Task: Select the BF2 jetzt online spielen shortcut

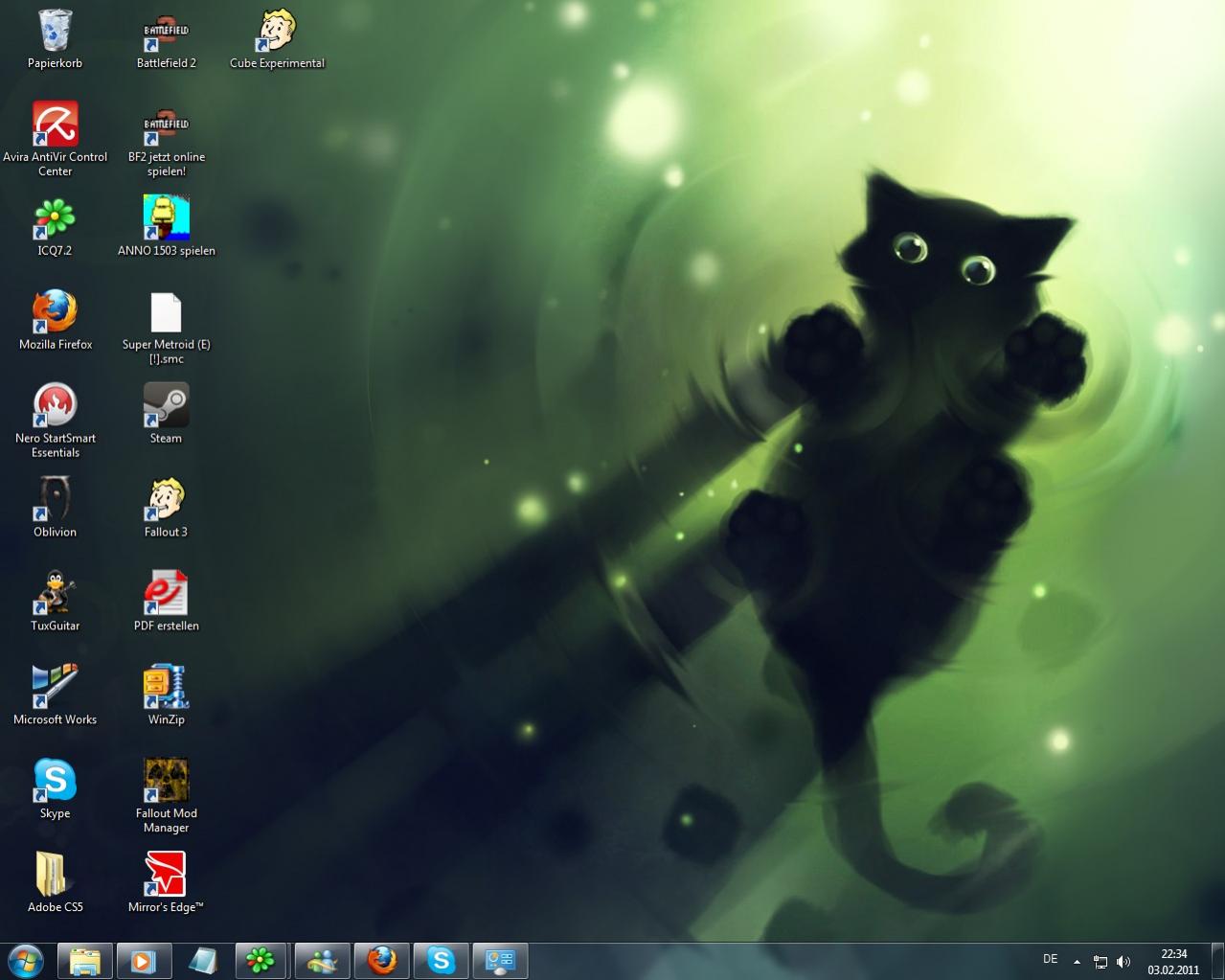Action: (x=166, y=139)
